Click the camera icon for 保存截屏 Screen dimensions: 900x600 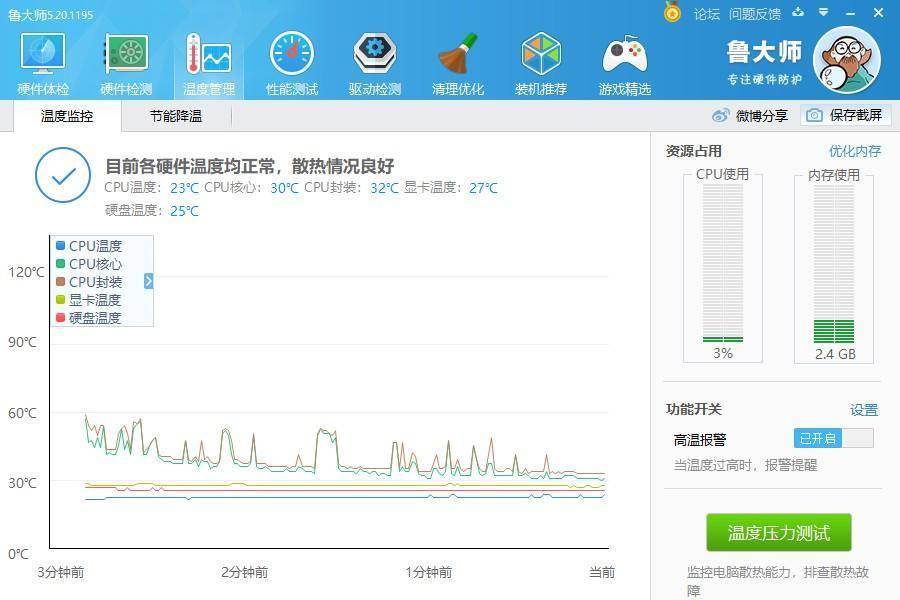pyautogui.click(x=814, y=115)
